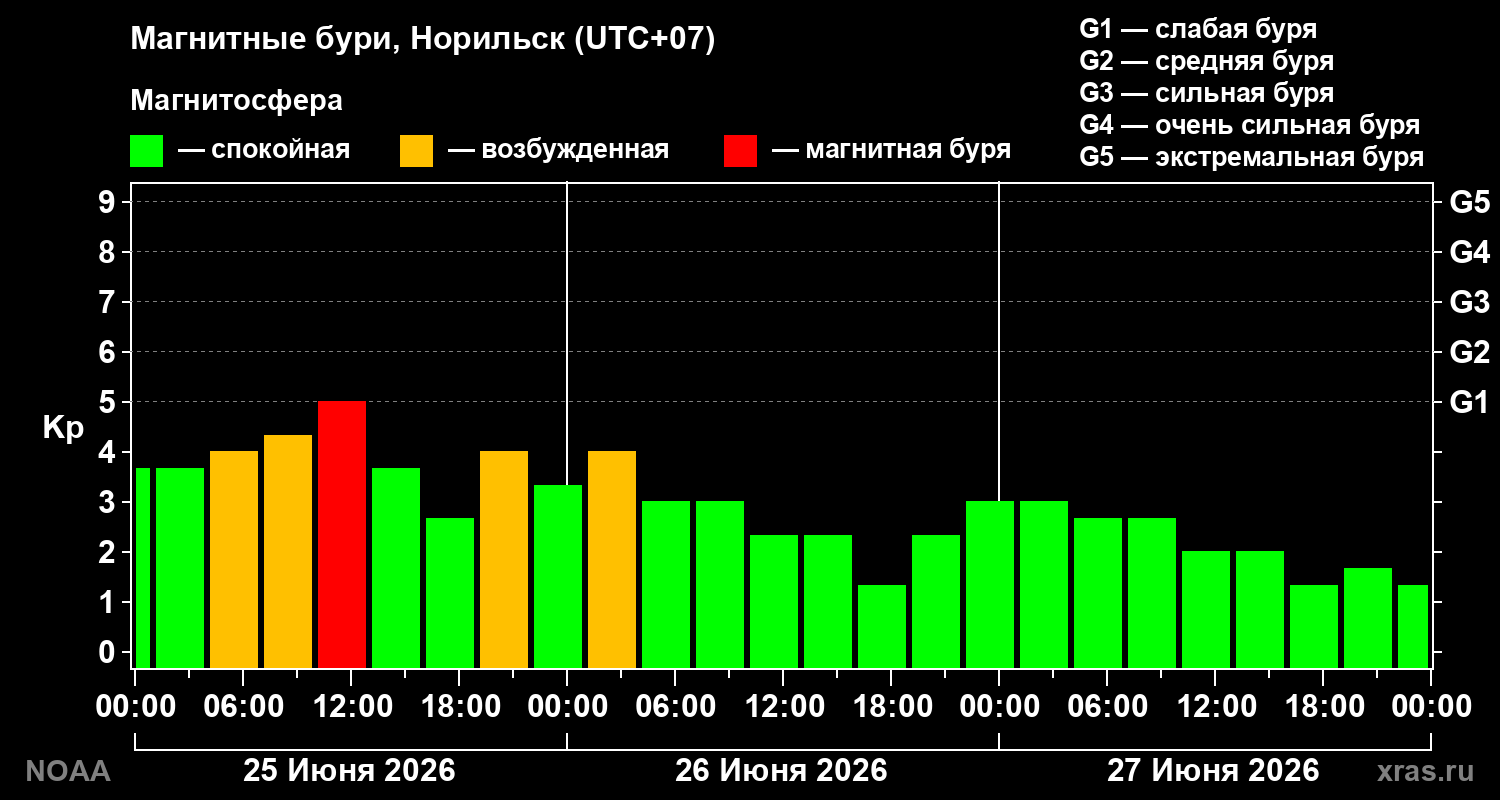Select the red Kp 5 storm bar
This screenshot has height=800, width=1500.
click(x=342, y=534)
